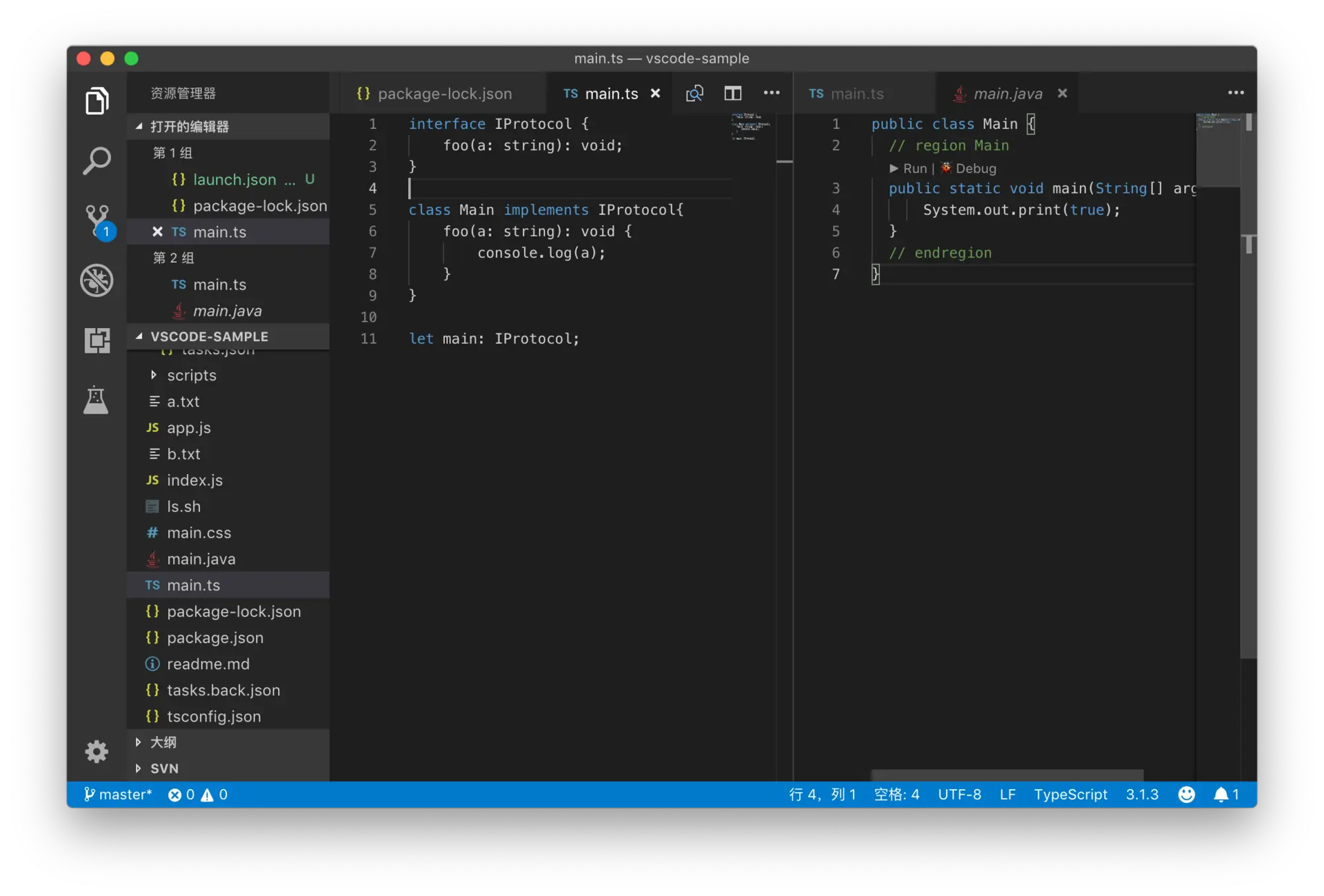Click the Debug code lens link
Screen dimensions: 1324x896
(x=974, y=168)
